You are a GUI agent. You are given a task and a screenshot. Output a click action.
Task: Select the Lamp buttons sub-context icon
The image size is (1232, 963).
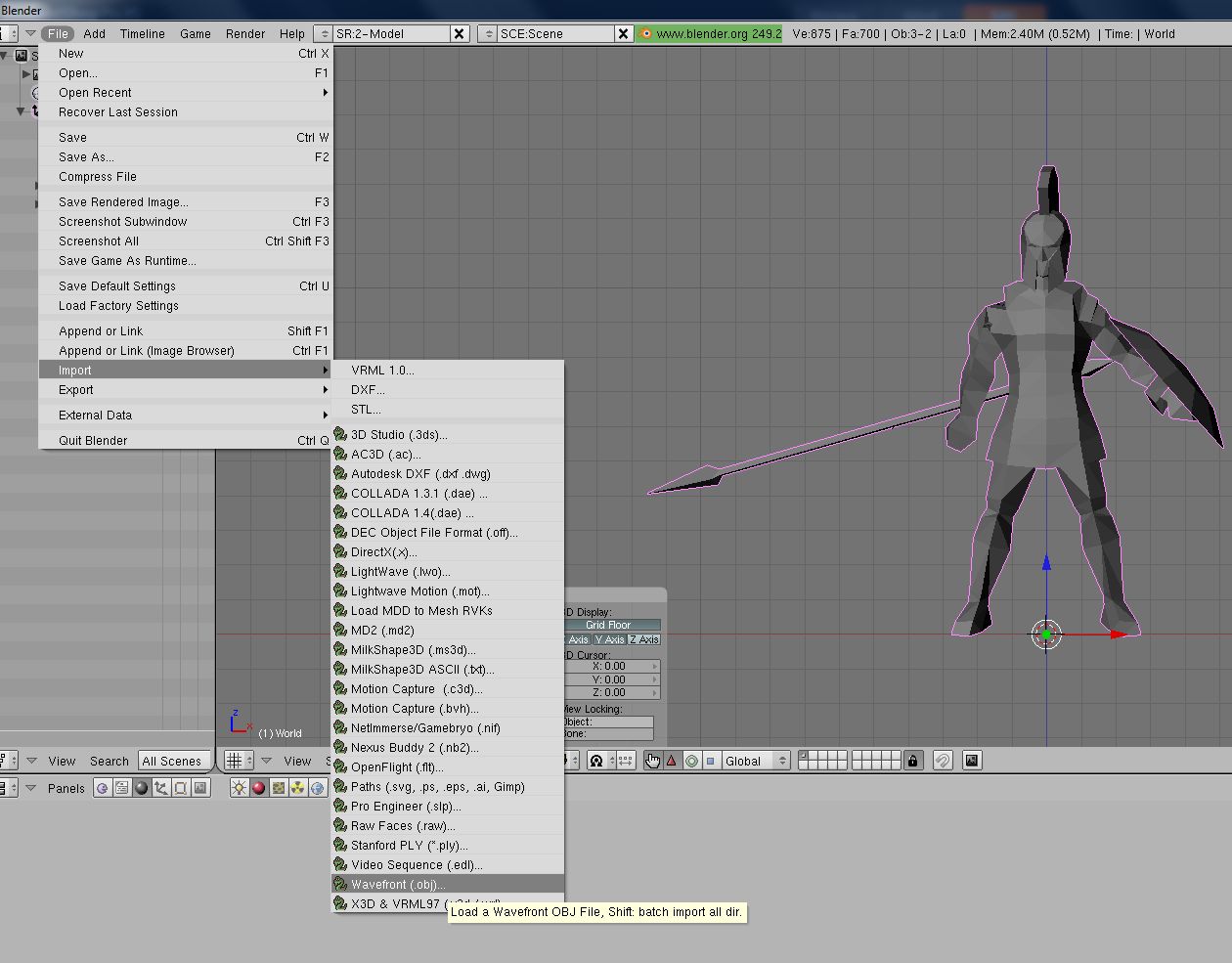[240, 788]
